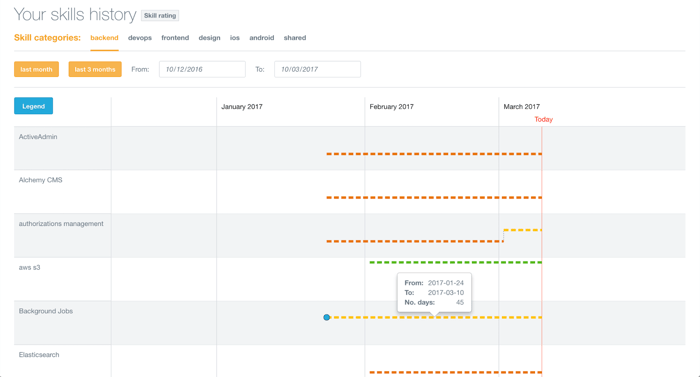Open the blue Legend button
This screenshot has height=377, width=700.
coord(33,106)
